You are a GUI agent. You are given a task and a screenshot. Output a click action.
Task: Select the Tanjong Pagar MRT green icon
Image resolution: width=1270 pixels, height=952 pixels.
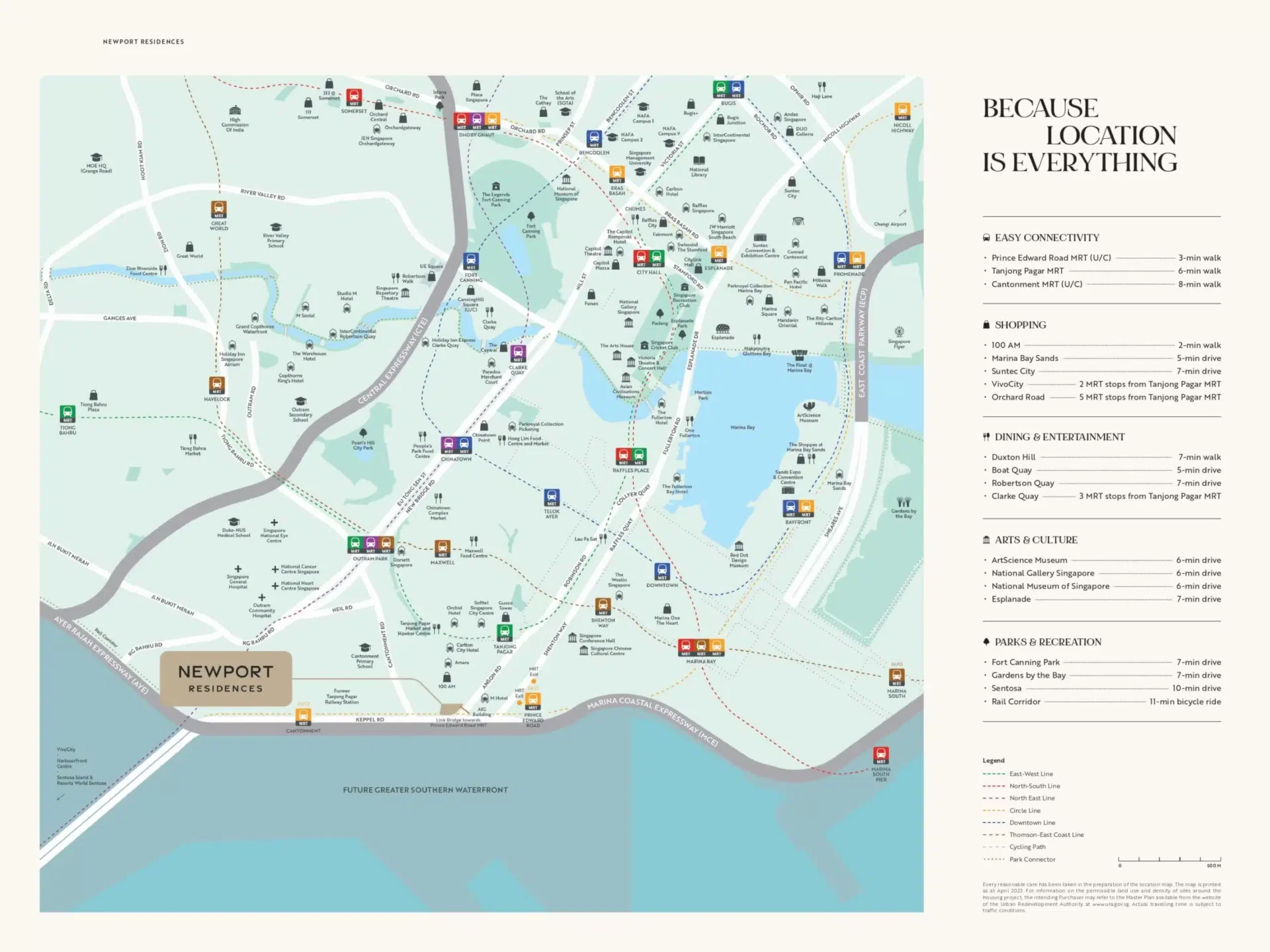point(504,631)
